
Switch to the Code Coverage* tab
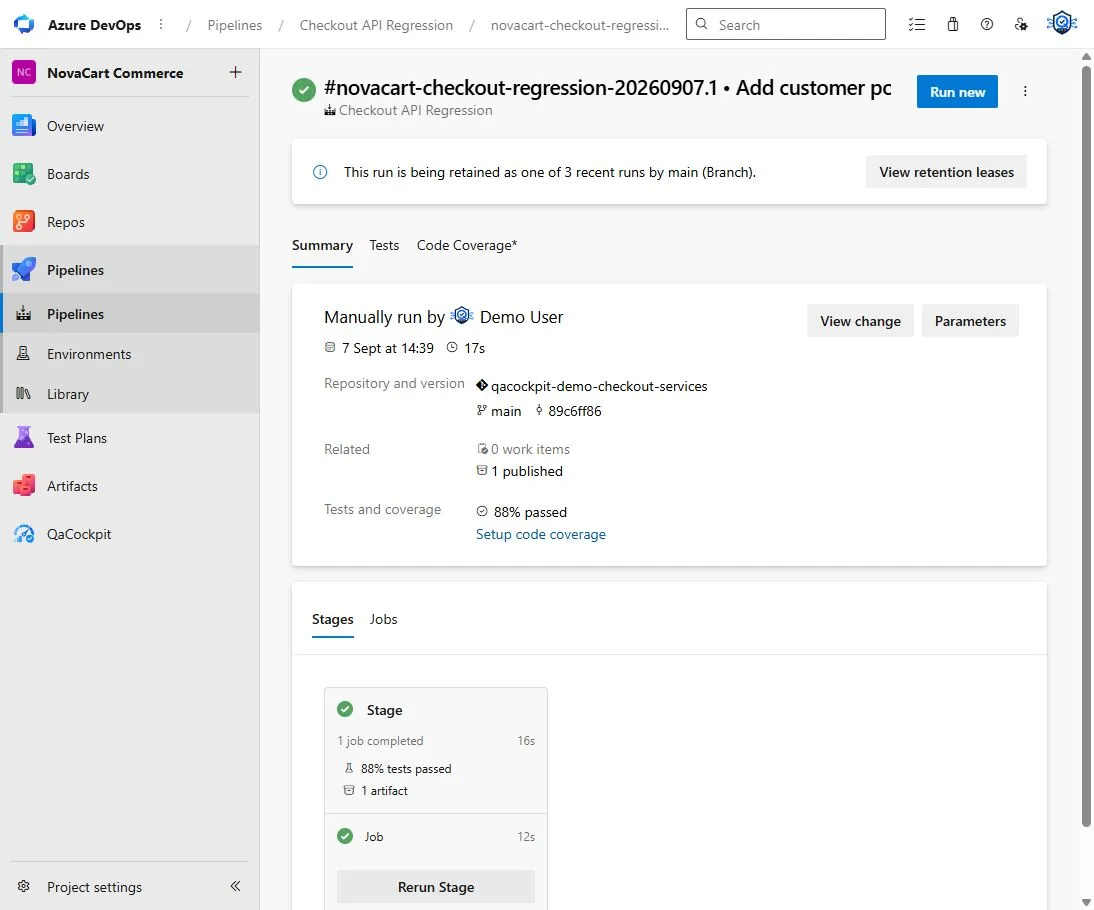pyautogui.click(x=467, y=246)
